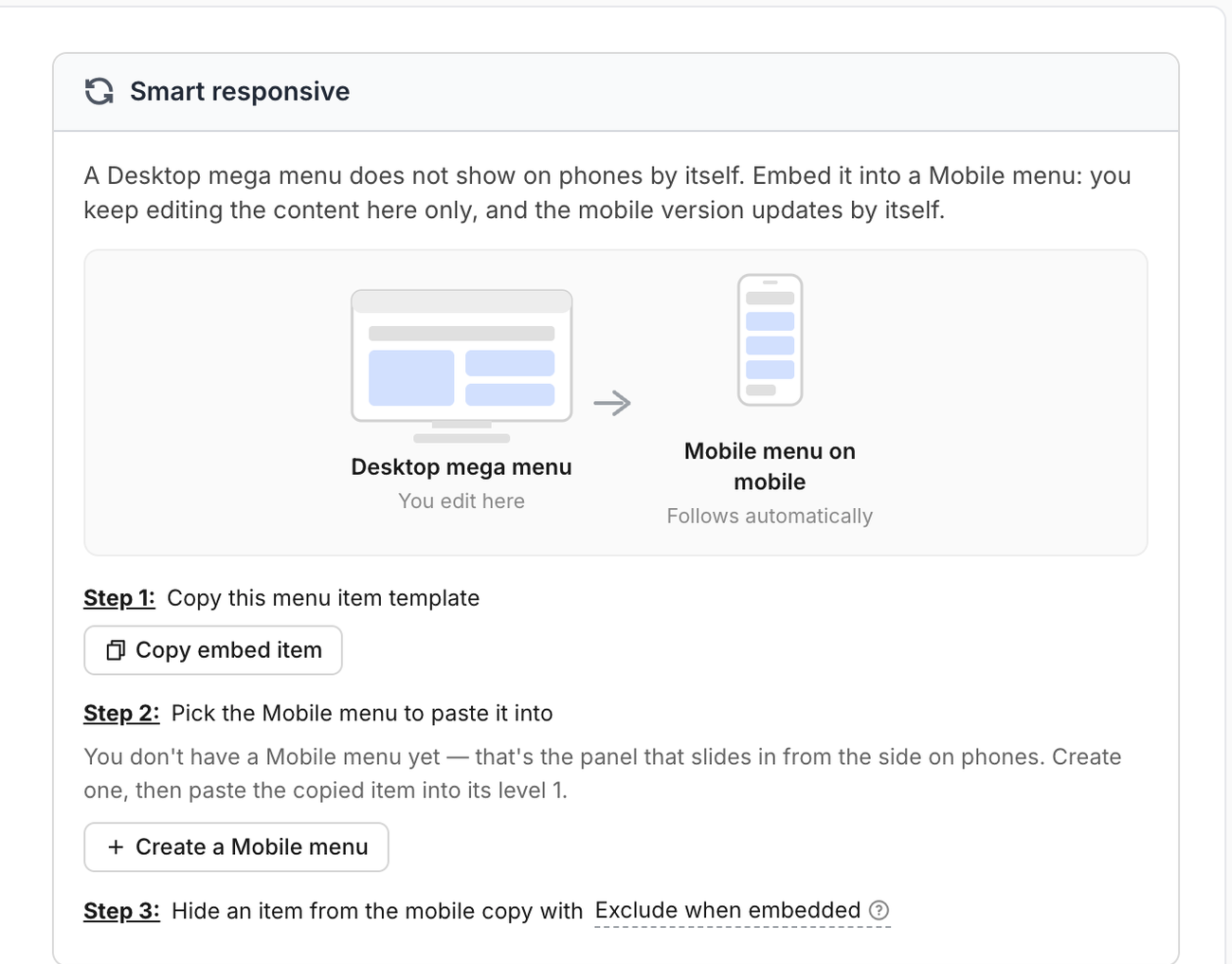The height and width of the screenshot is (964, 1232).
Task: Click the Copy embed item button
Action: (213, 650)
